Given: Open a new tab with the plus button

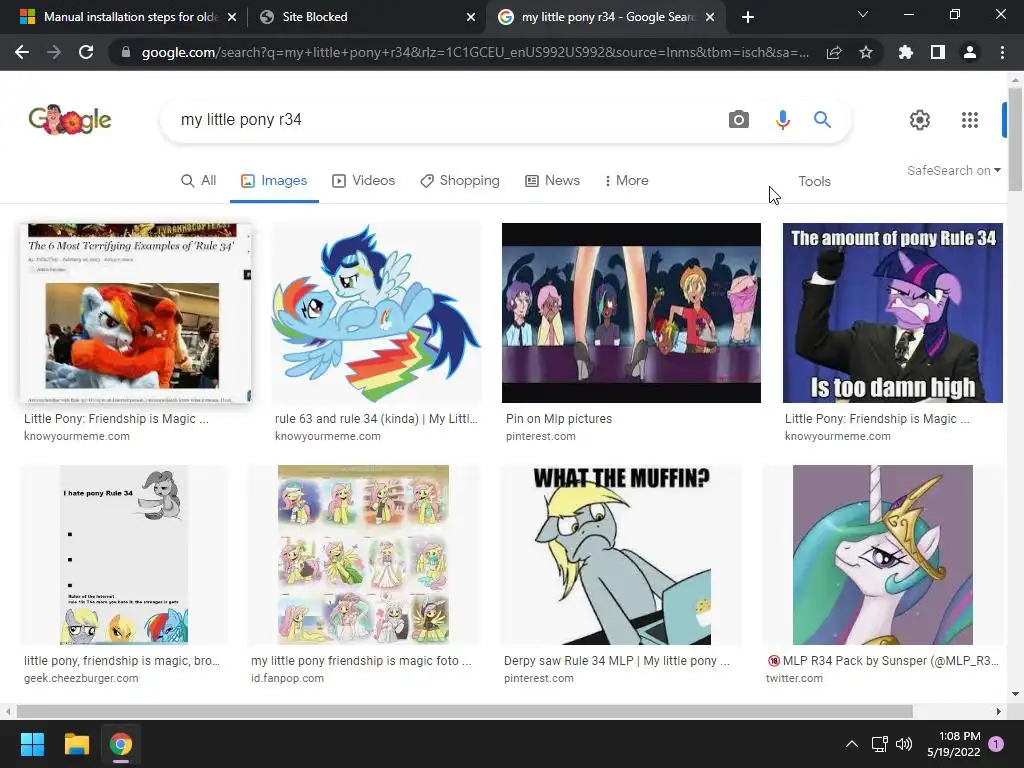Looking at the screenshot, I should [748, 17].
